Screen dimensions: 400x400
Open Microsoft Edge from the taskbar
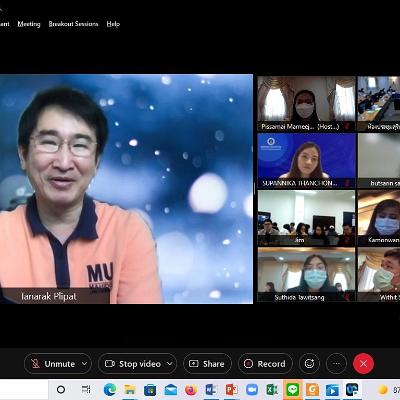pos(110,389)
